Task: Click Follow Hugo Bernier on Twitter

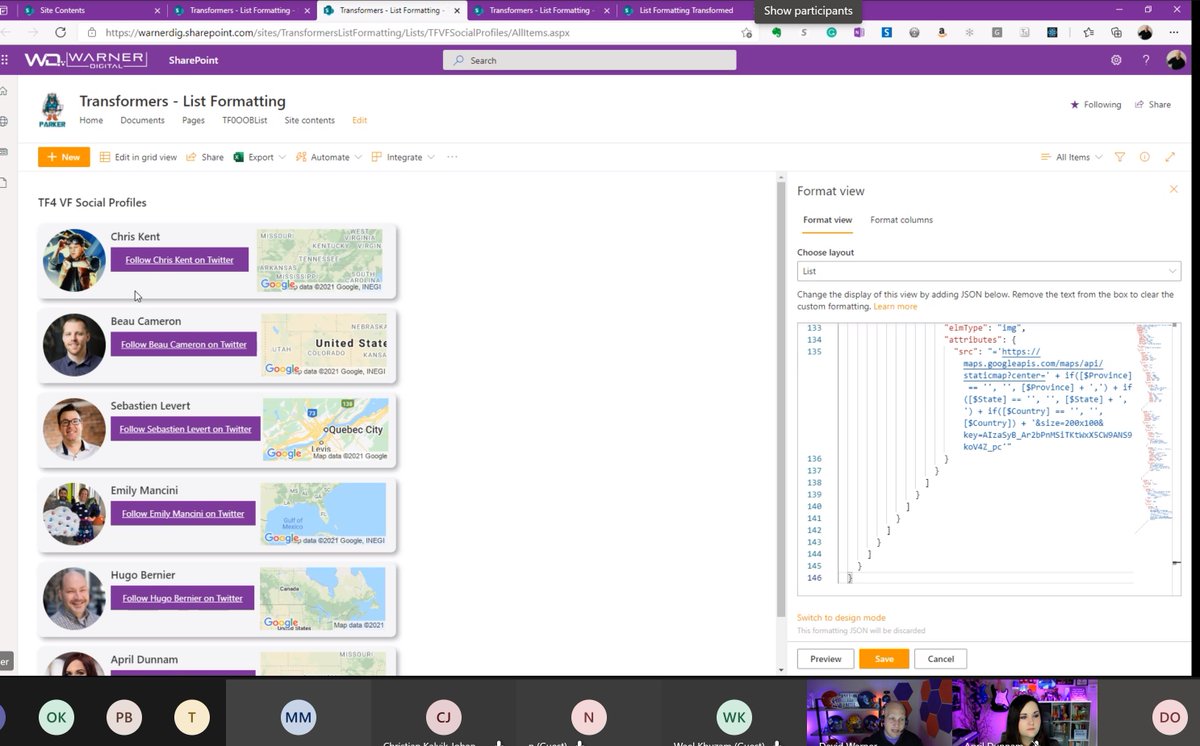Action: click(x=183, y=598)
